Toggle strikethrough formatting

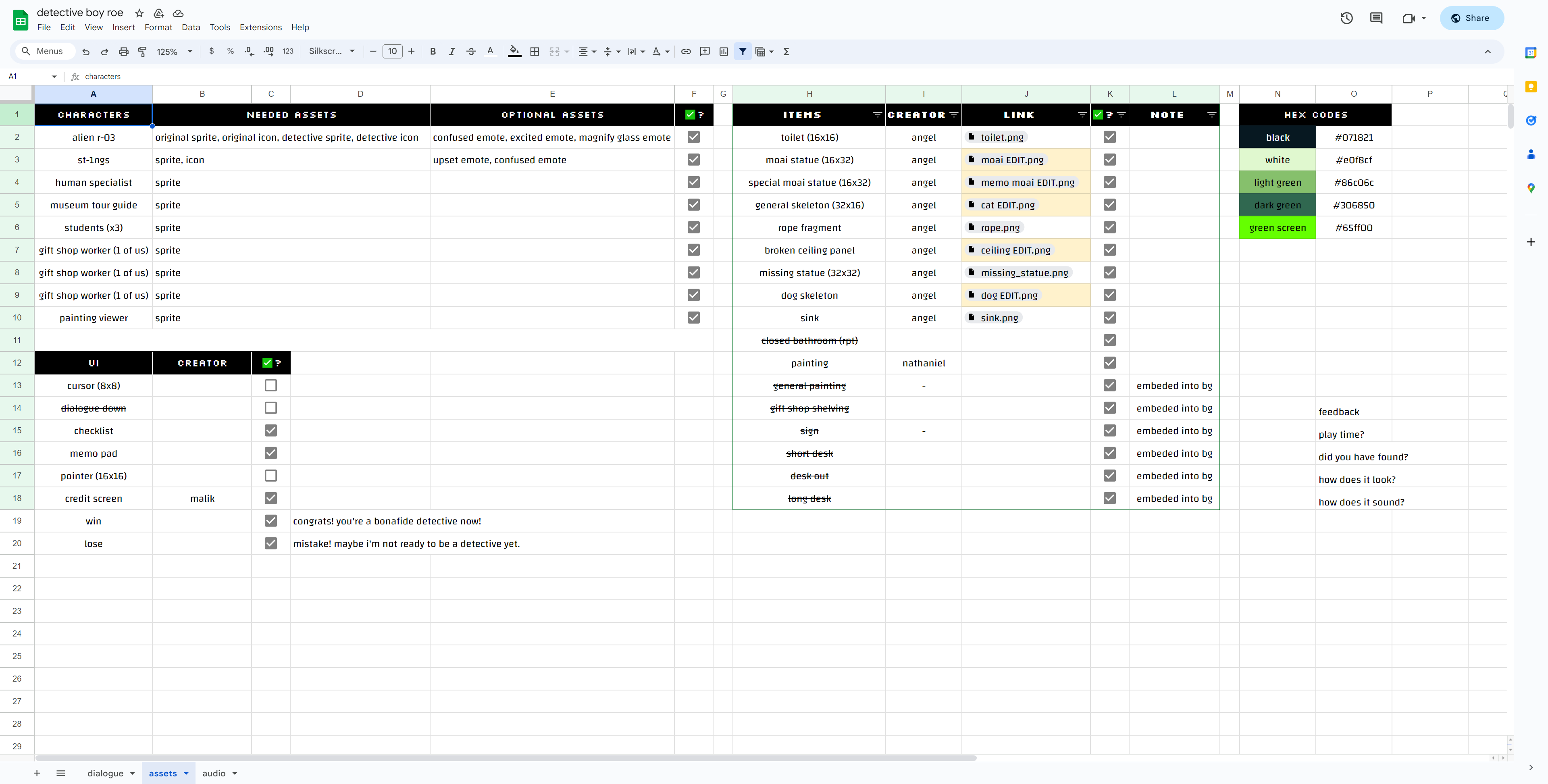click(471, 52)
